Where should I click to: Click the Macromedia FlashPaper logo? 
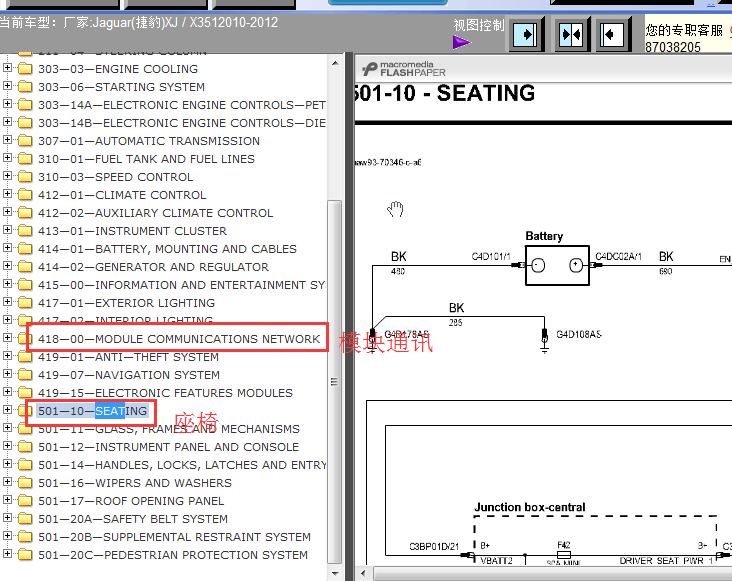click(404, 69)
